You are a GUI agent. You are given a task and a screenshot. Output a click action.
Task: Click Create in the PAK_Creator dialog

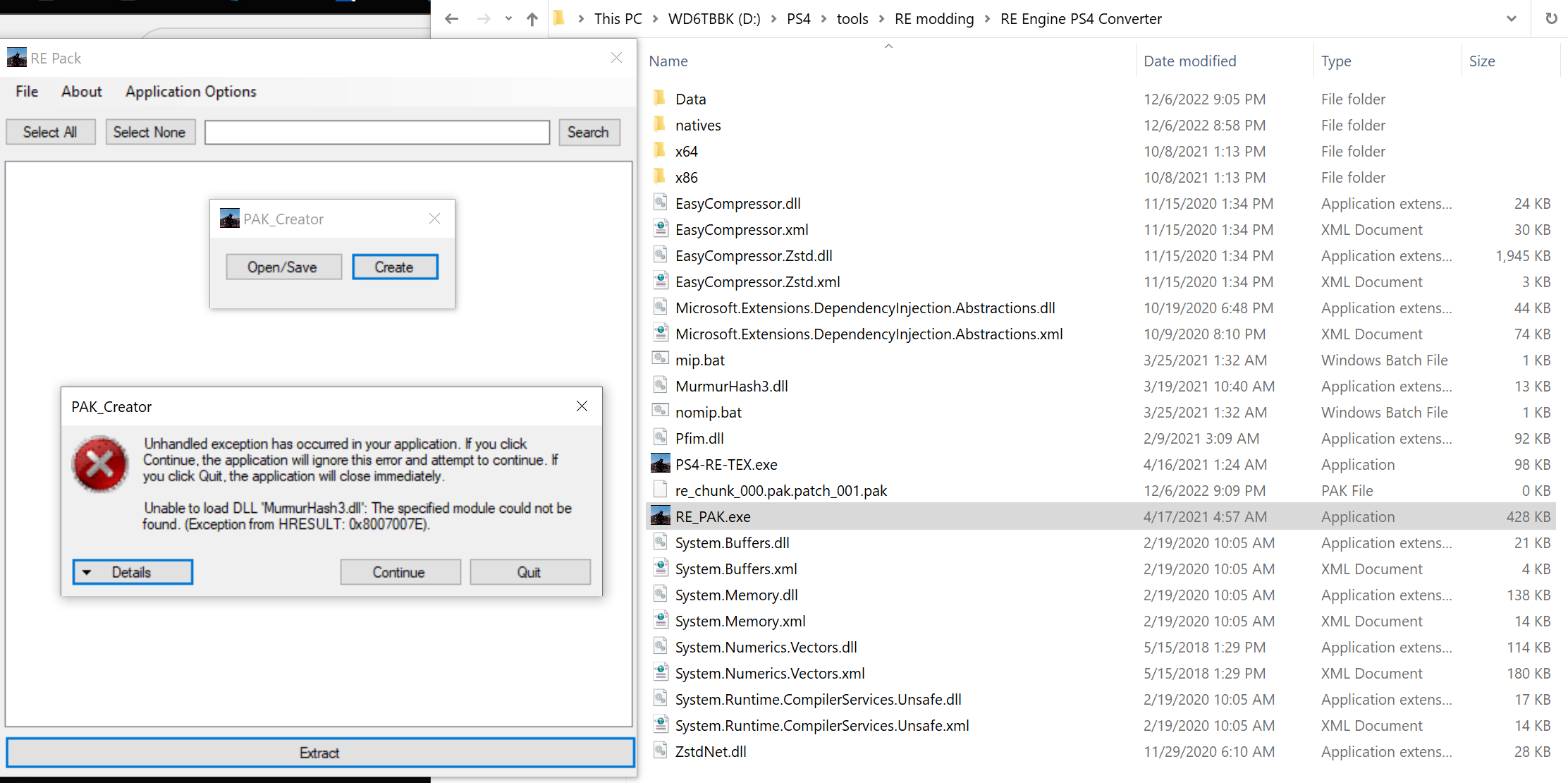(x=394, y=267)
